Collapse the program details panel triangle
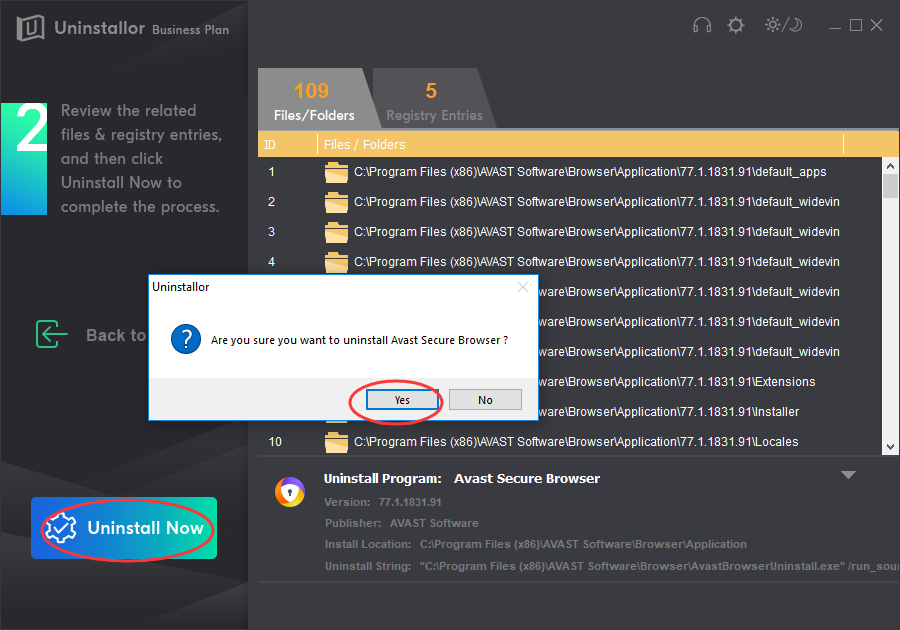 [x=848, y=475]
